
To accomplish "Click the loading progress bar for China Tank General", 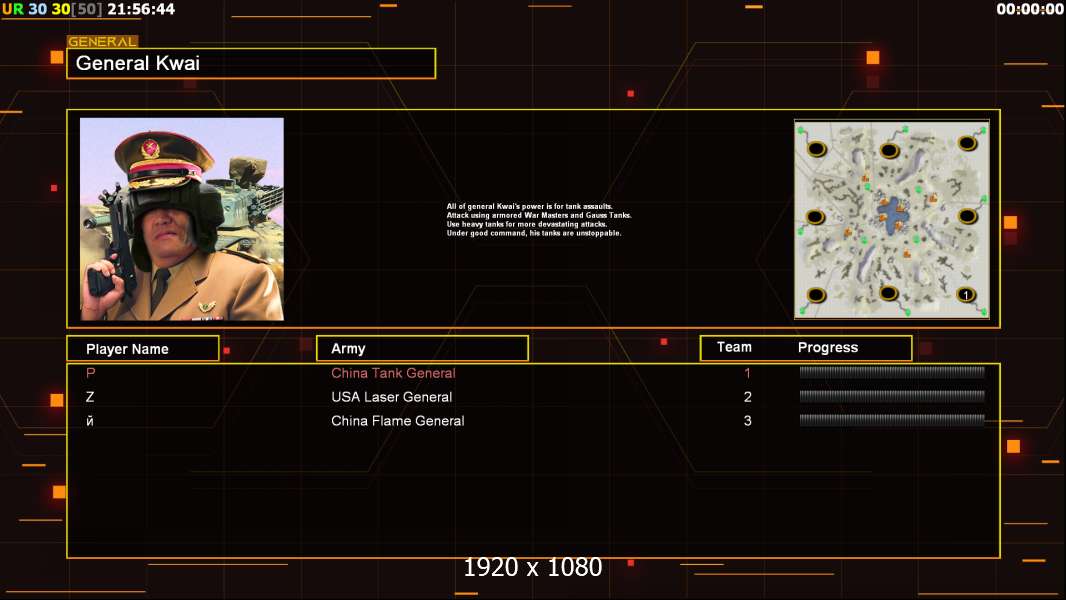I will (x=892, y=372).
